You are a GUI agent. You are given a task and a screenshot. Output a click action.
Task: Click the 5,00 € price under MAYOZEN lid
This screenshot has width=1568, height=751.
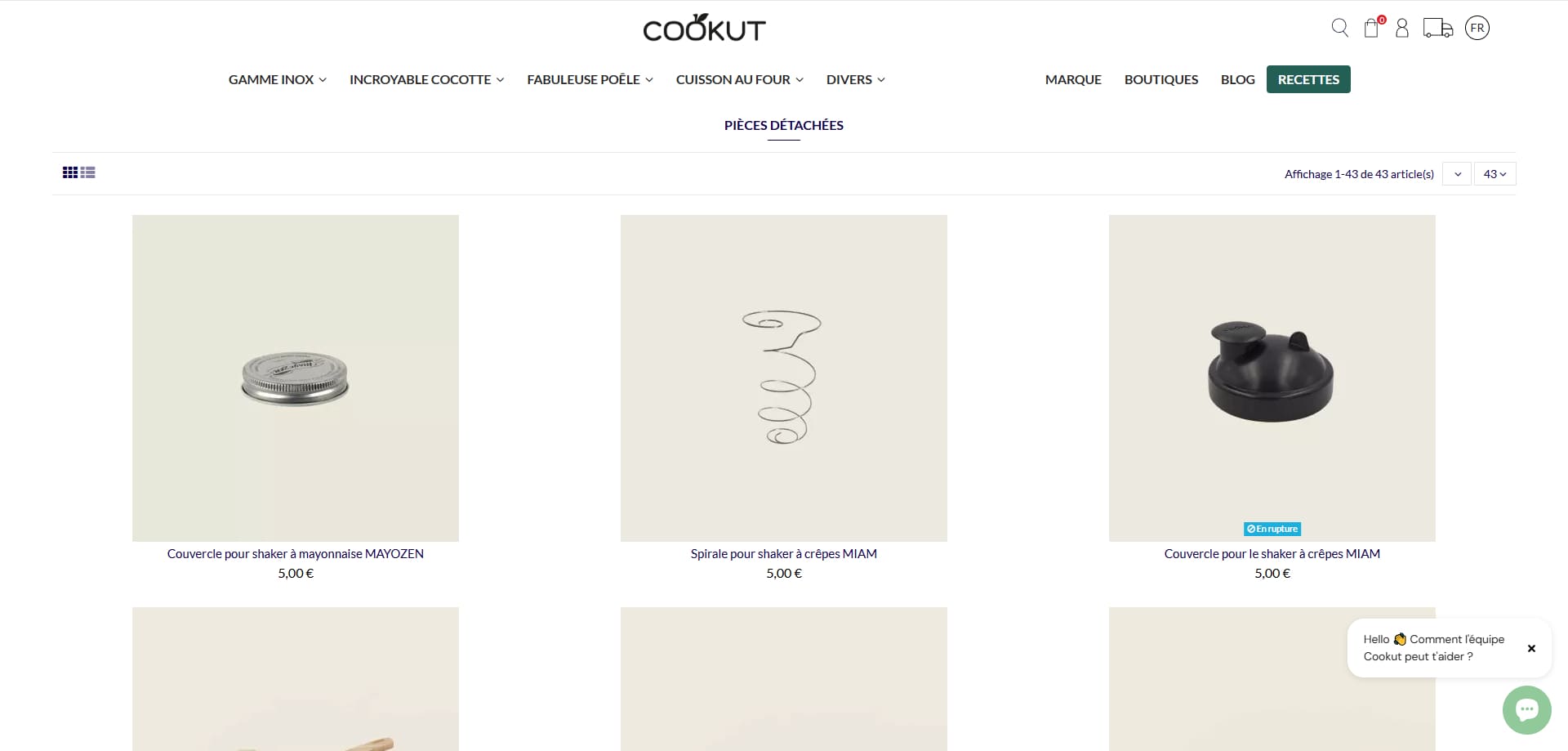pos(296,574)
